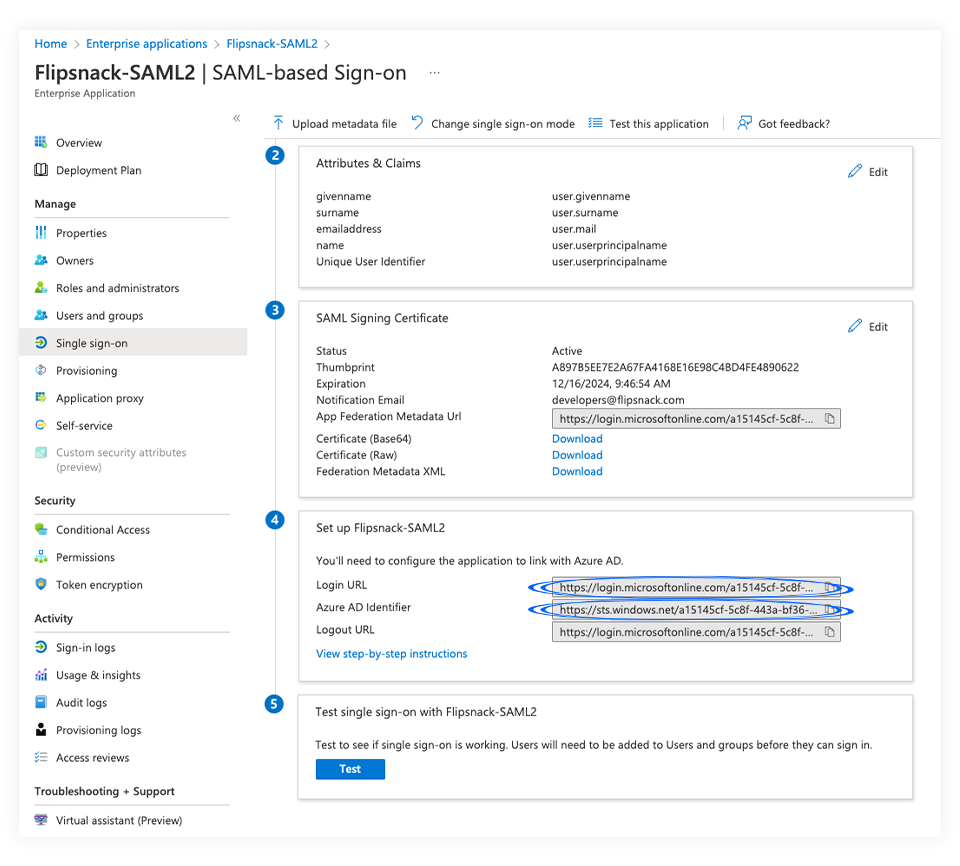The image size is (960, 866).
Task: Download the Certificate (Raw)
Action: [x=577, y=455]
